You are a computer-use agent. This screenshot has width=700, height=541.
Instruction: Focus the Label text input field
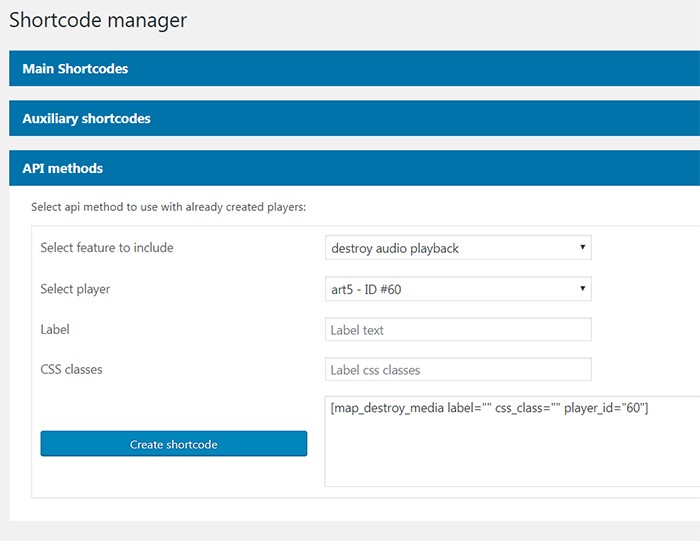coord(458,330)
